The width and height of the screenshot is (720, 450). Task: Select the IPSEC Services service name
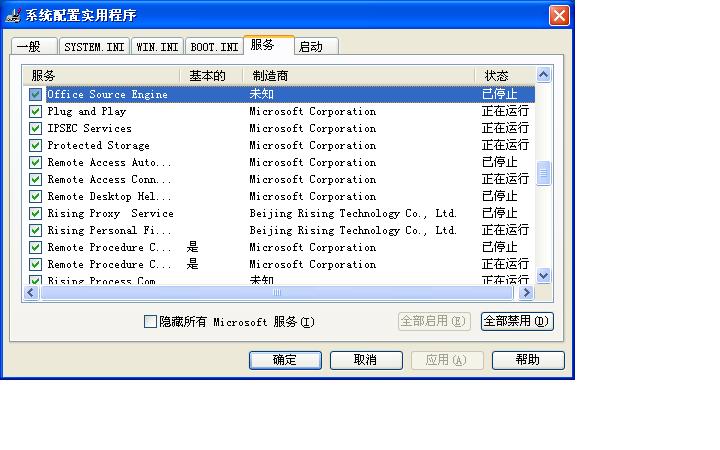click(90, 129)
